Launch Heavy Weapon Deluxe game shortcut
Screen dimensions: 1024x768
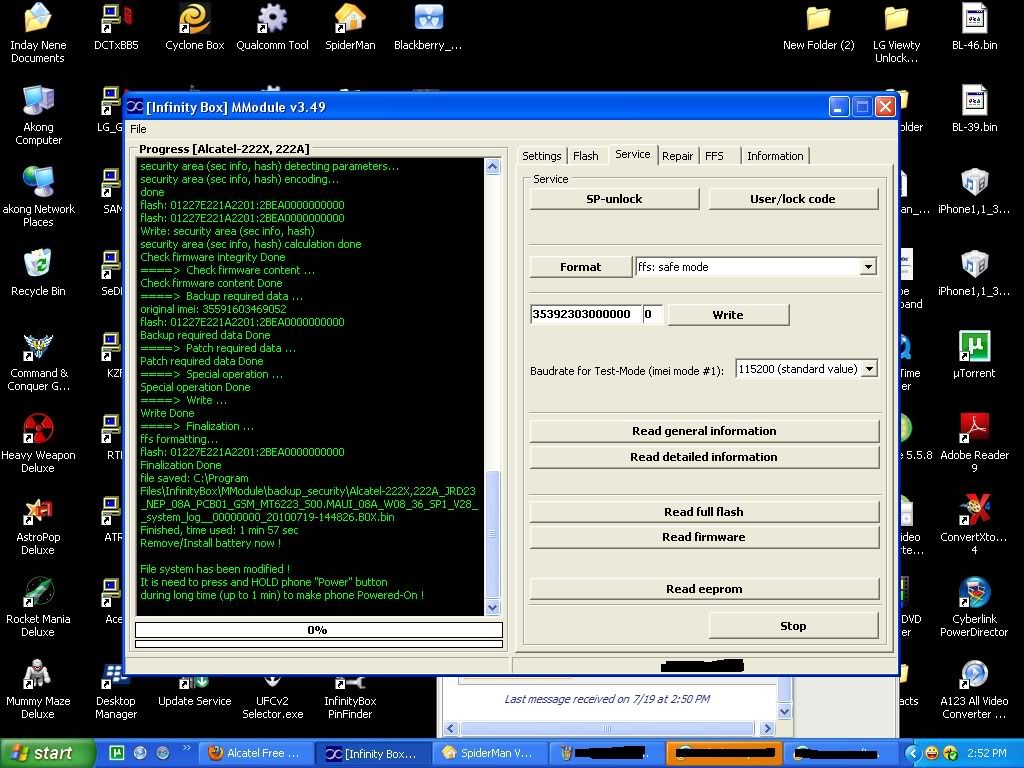[38, 443]
